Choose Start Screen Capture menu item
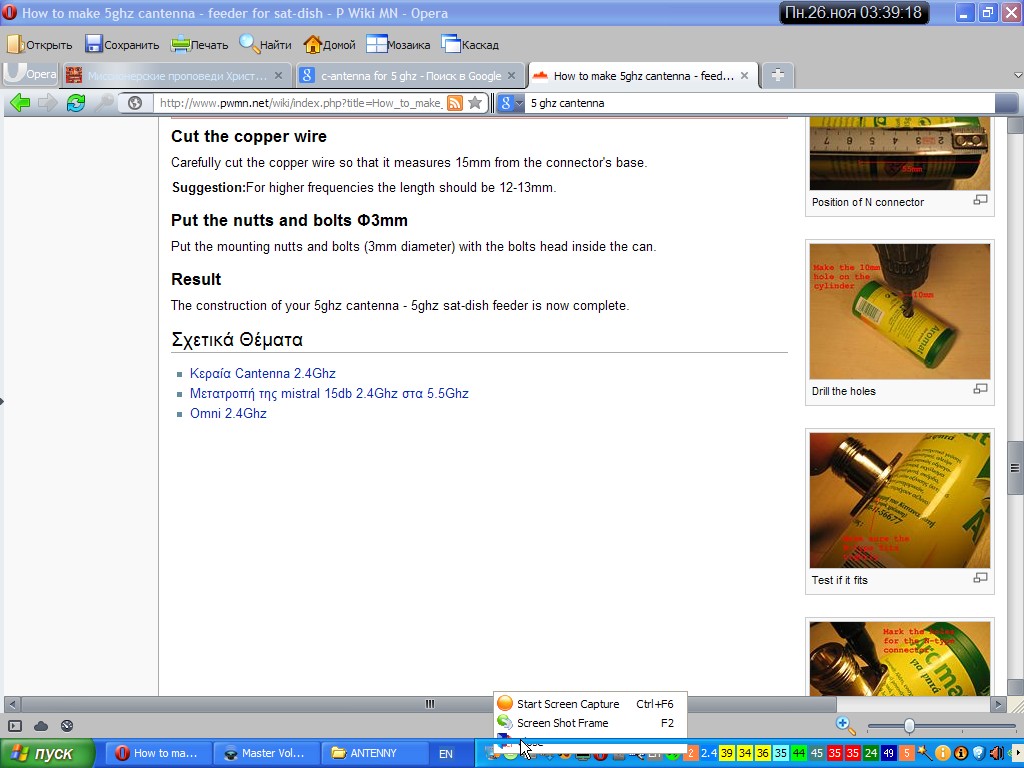1024x768 pixels. point(590,703)
